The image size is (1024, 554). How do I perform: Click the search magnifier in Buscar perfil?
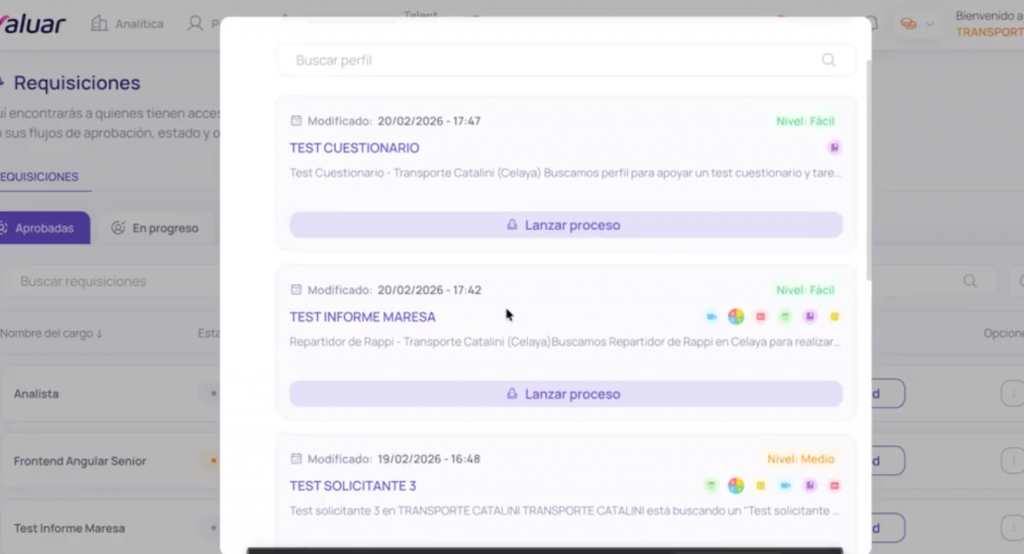(x=828, y=60)
